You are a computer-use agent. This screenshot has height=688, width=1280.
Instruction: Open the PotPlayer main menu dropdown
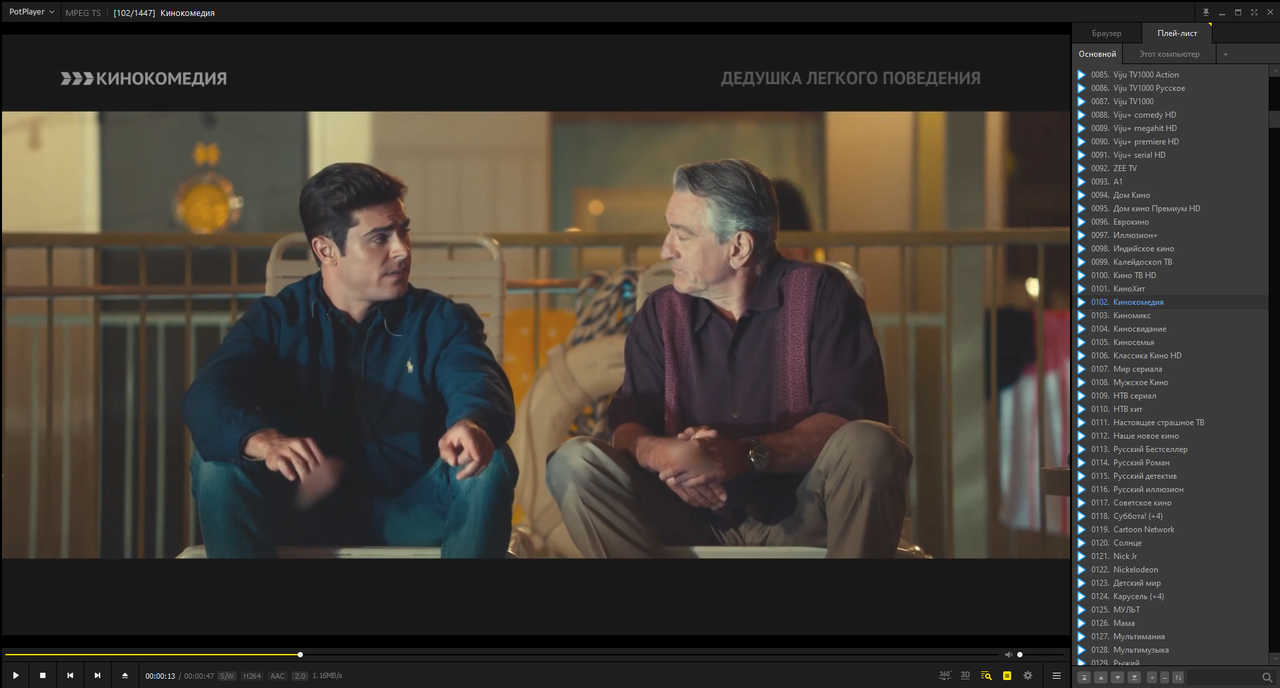coord(31,12)
